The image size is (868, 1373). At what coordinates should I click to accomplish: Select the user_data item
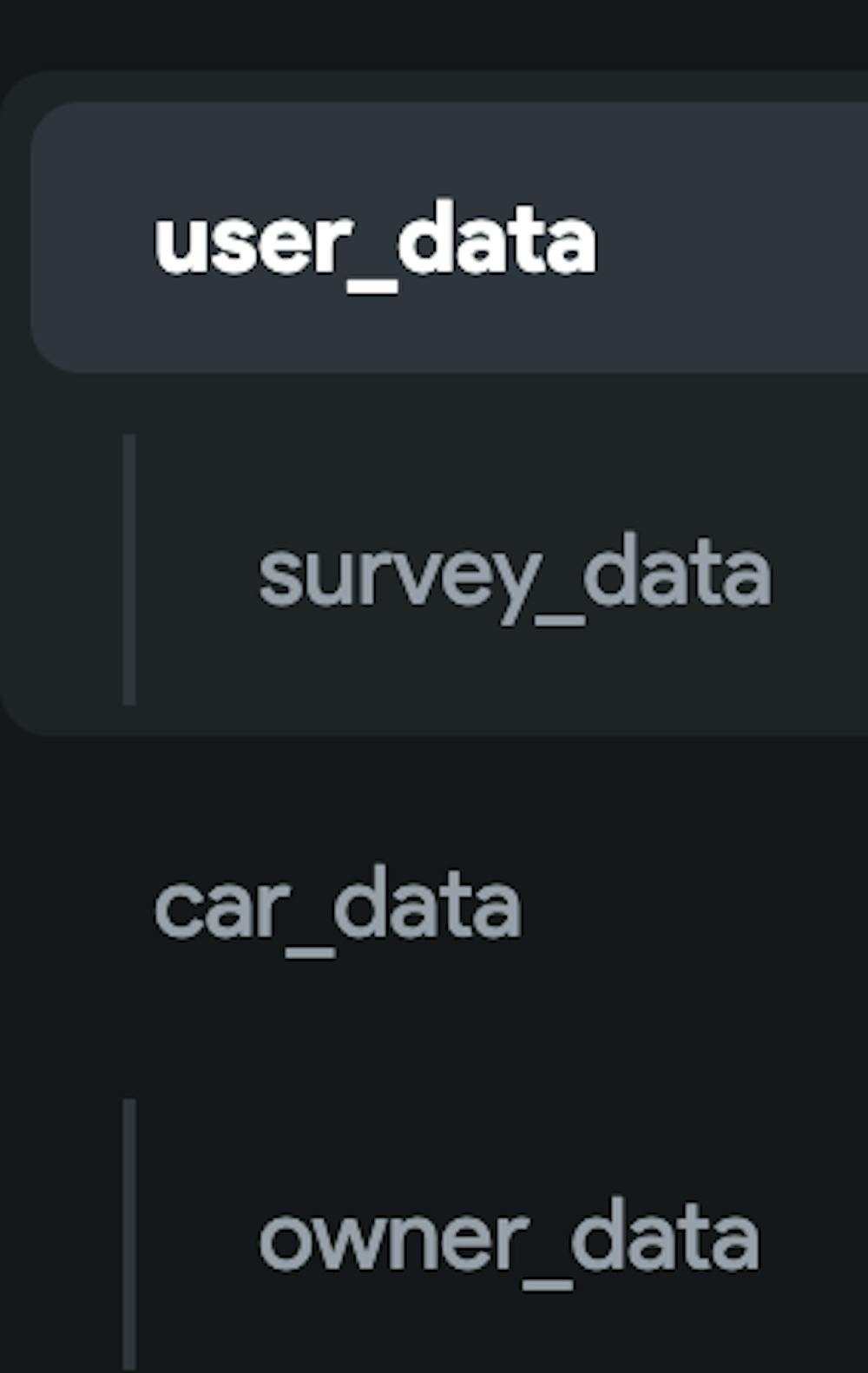[375, 240]
